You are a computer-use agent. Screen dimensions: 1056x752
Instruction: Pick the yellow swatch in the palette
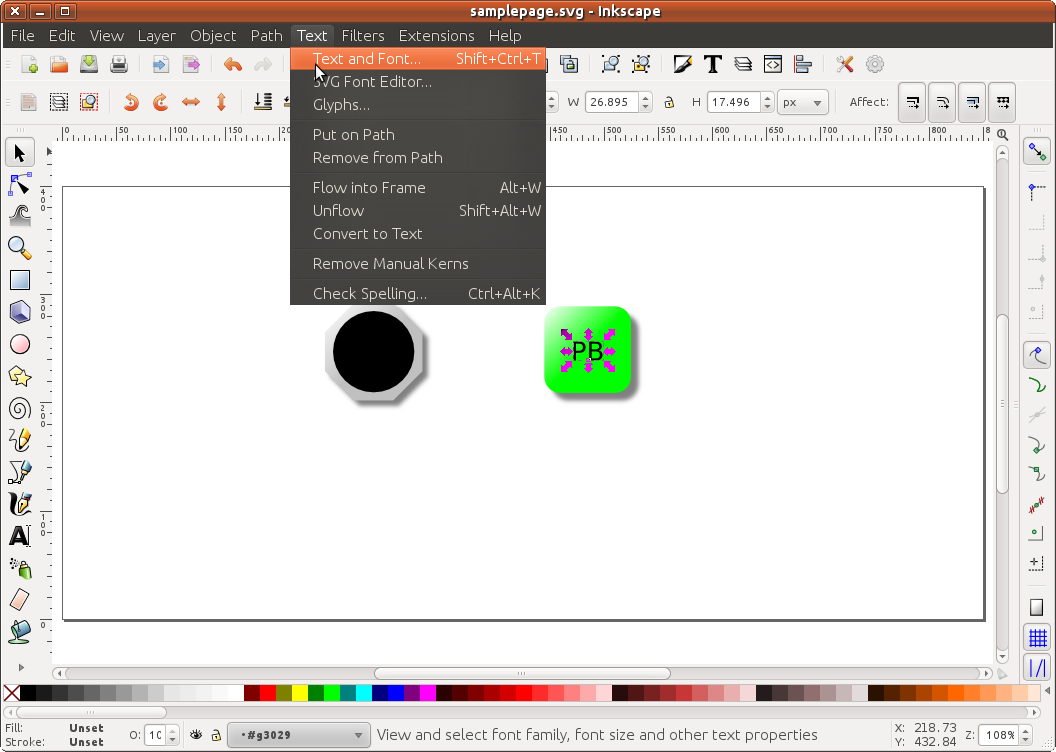300,693
